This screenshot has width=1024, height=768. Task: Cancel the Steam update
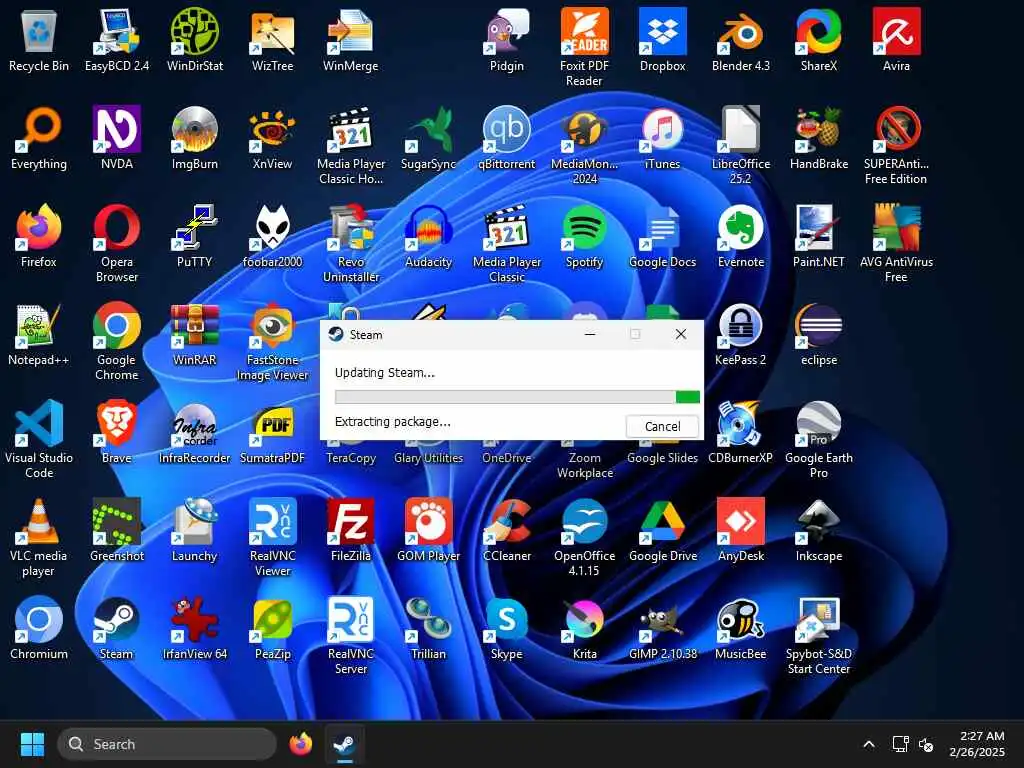[x=662, y=426]
